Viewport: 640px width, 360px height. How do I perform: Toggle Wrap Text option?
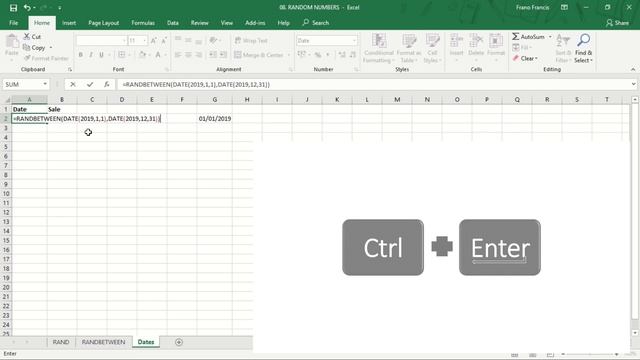251,40
